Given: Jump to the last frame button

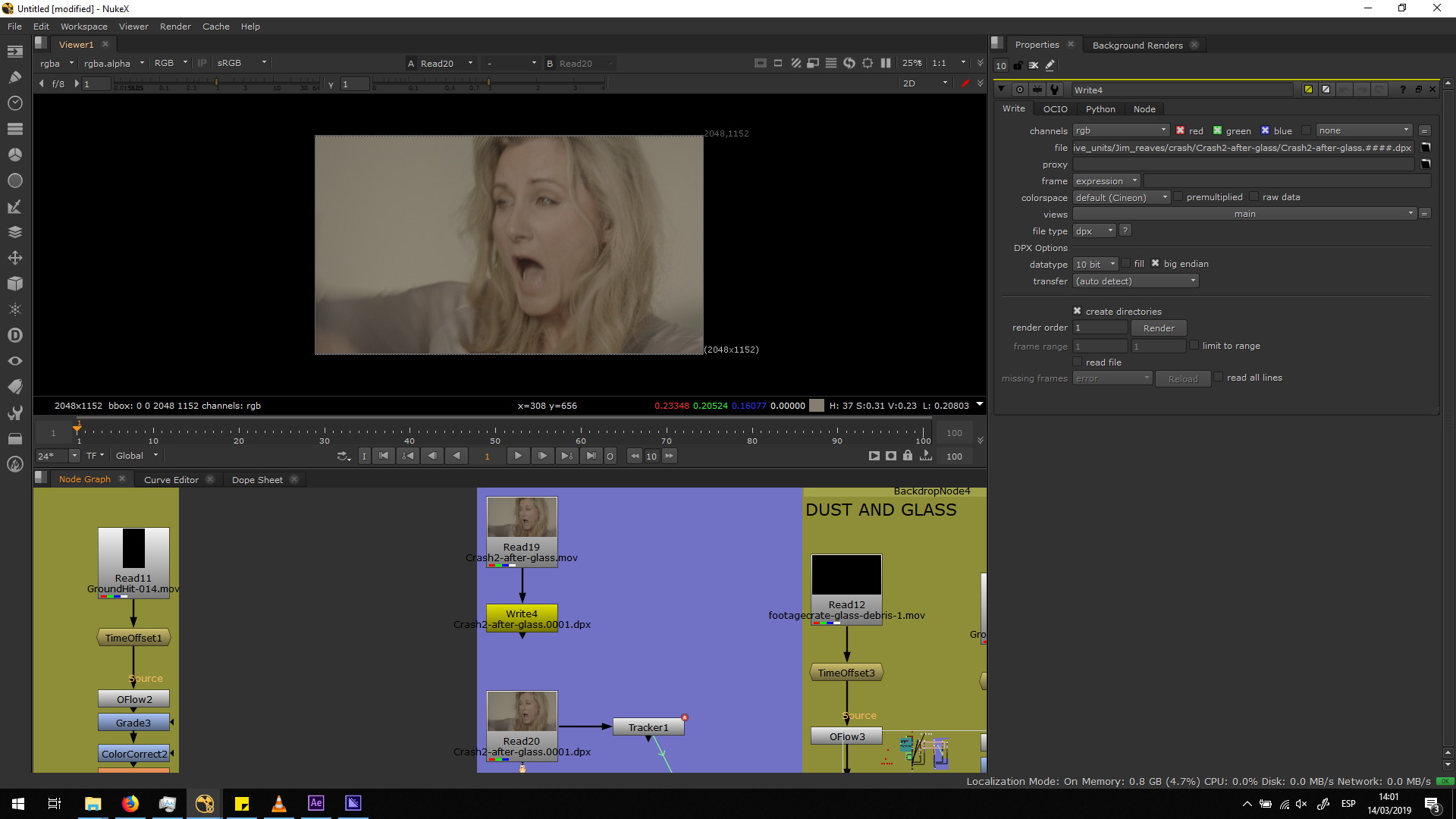Looking at the screenshot, I should tap(591, 456).
